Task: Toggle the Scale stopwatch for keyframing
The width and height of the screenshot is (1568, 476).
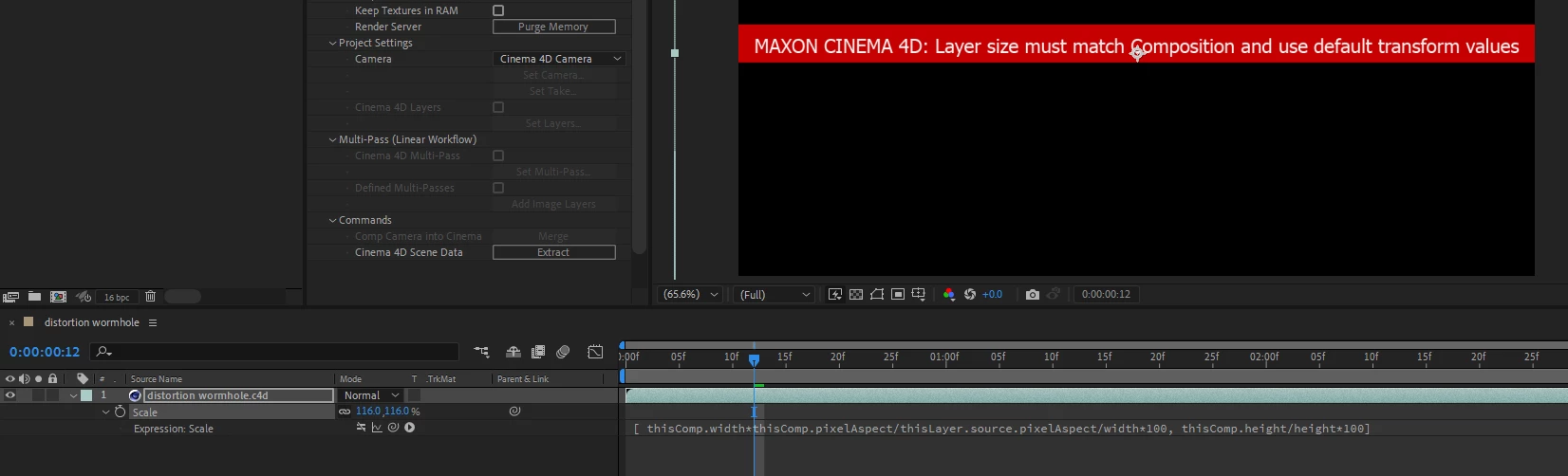Action: coord(120,412)
